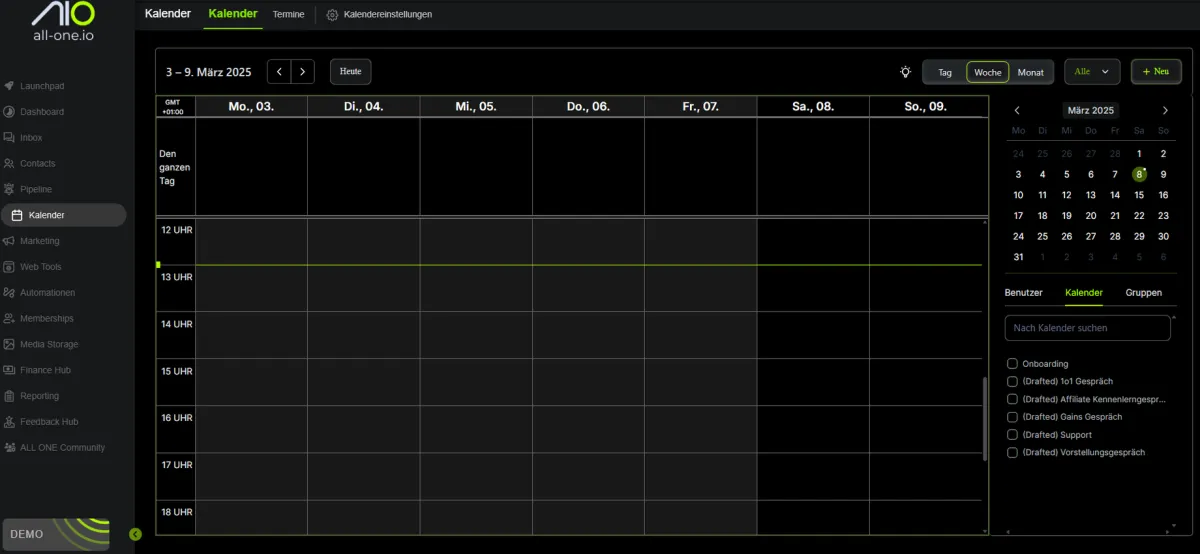Image resolution: width=1200 pixels, height=554 pixels.
Task: Switch view to Woche
Action: (x=988, y=73)
